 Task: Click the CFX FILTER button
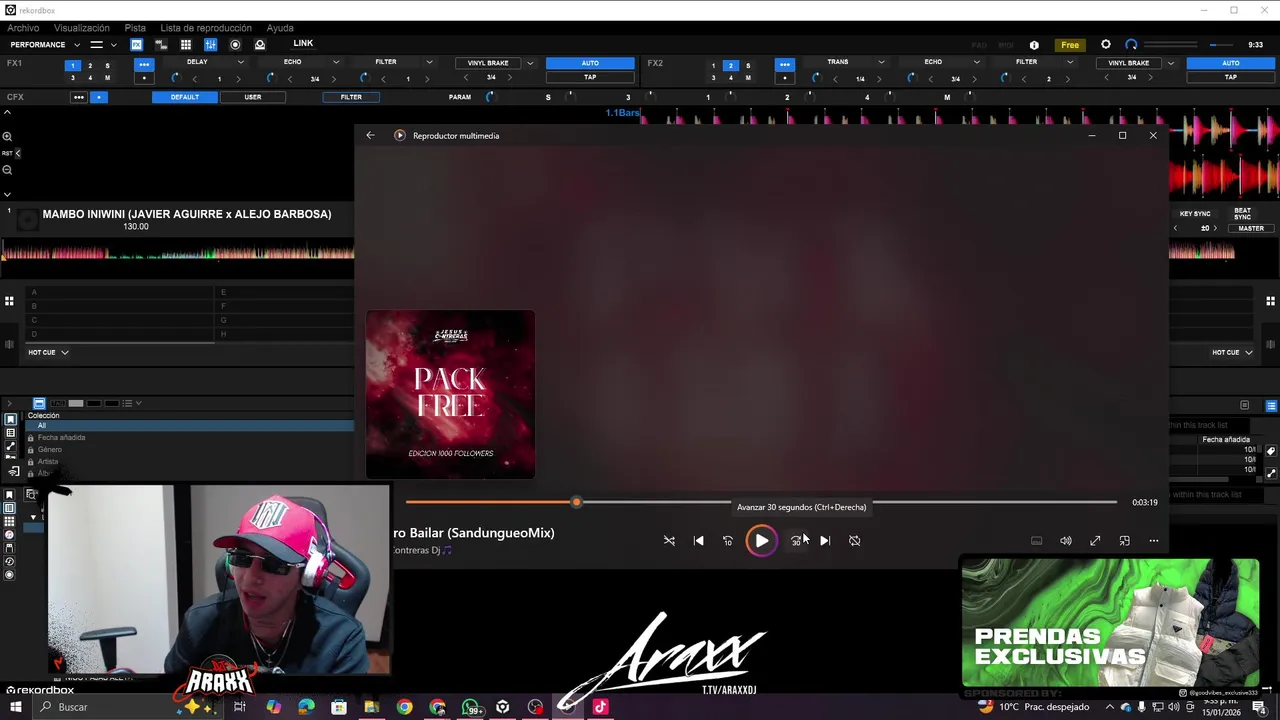point(351,97)
